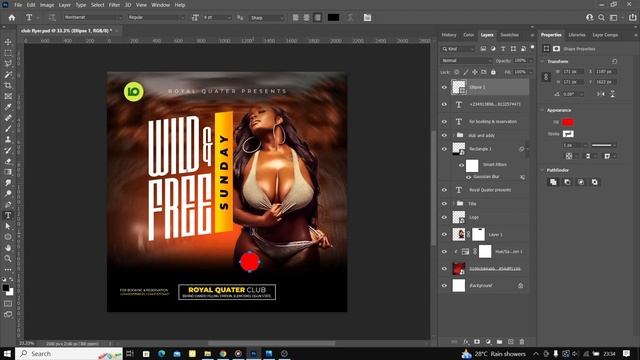Viewport: 640px width, 360px height.
Task: Expand the 'club and addy' layer group
Action: point(453,135)
